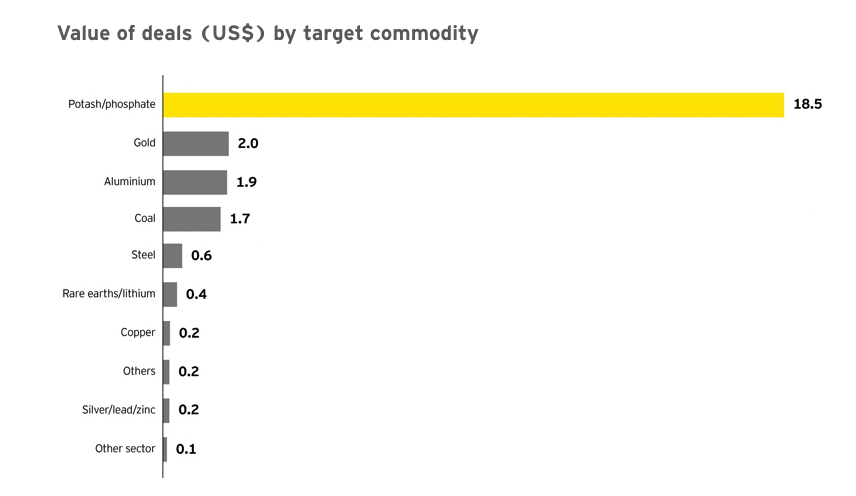Click the Aluminium bar in the chart
This screenshot has height=496, width=856.
(x=195, y=181)
